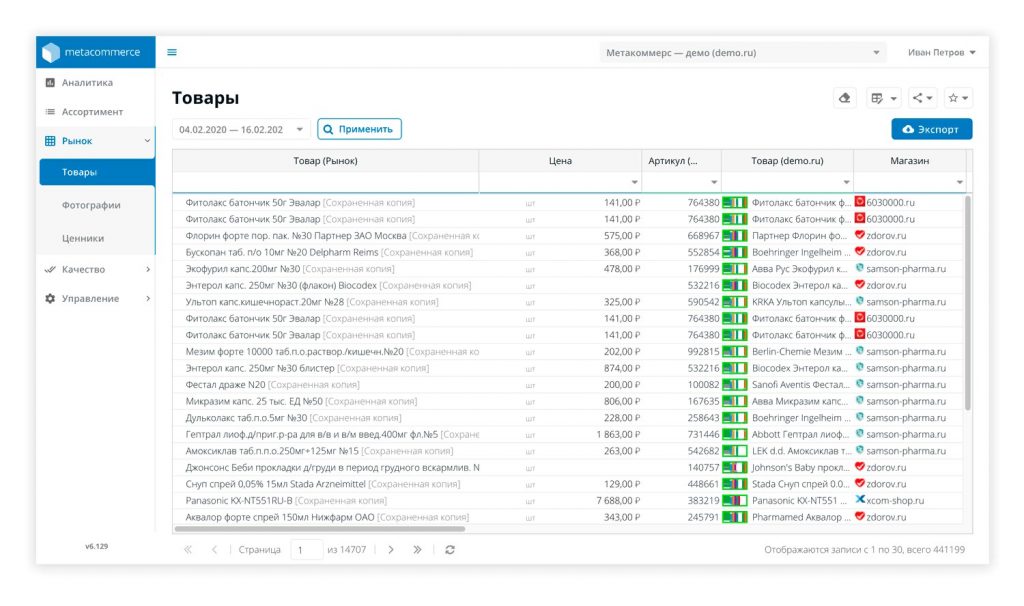Click the Экспорт button
Image resolution: width=1024 pixels, height=606 pixels.
931,129
